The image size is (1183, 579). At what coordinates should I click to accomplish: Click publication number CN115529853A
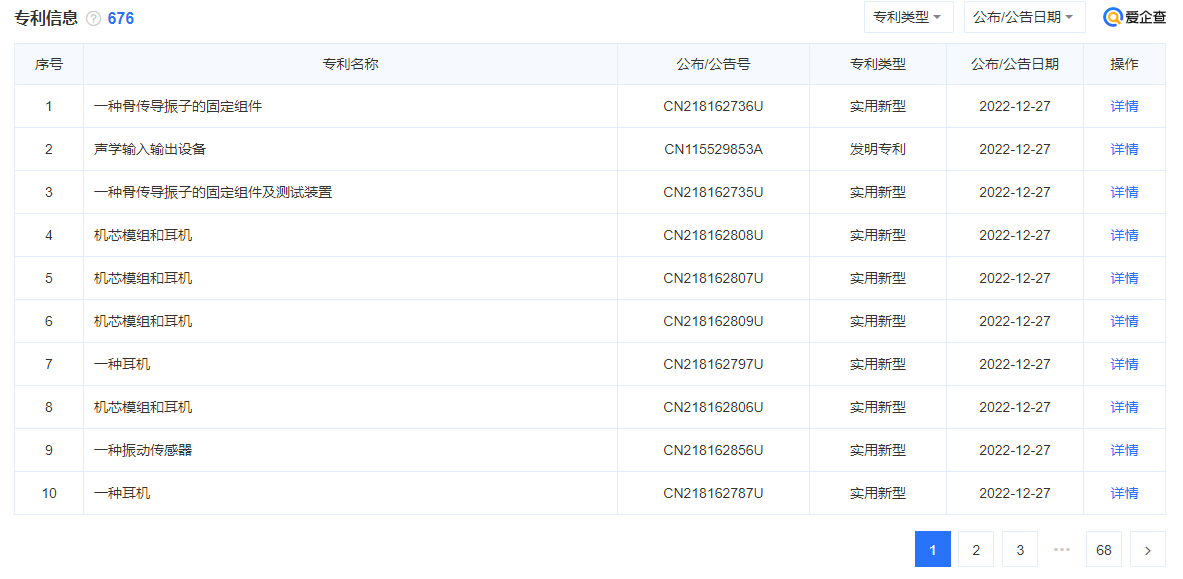[x=714, y=149]
